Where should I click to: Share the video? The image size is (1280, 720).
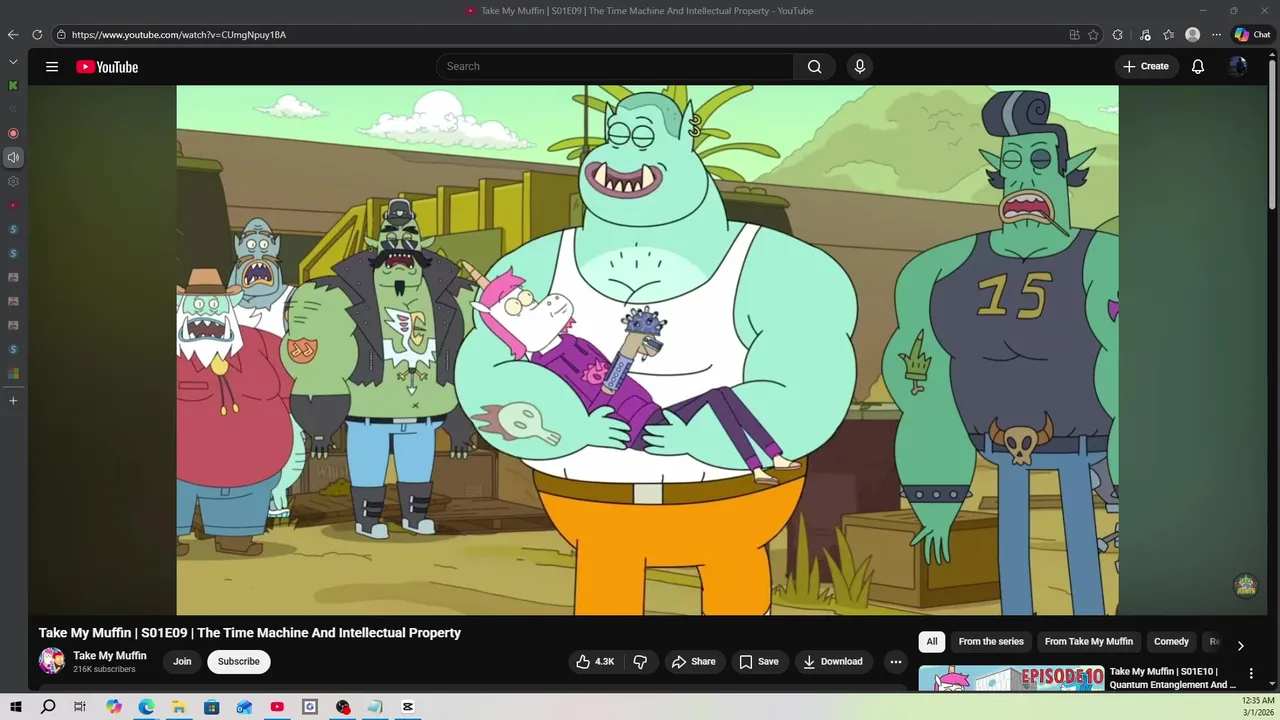coord(693,661)
